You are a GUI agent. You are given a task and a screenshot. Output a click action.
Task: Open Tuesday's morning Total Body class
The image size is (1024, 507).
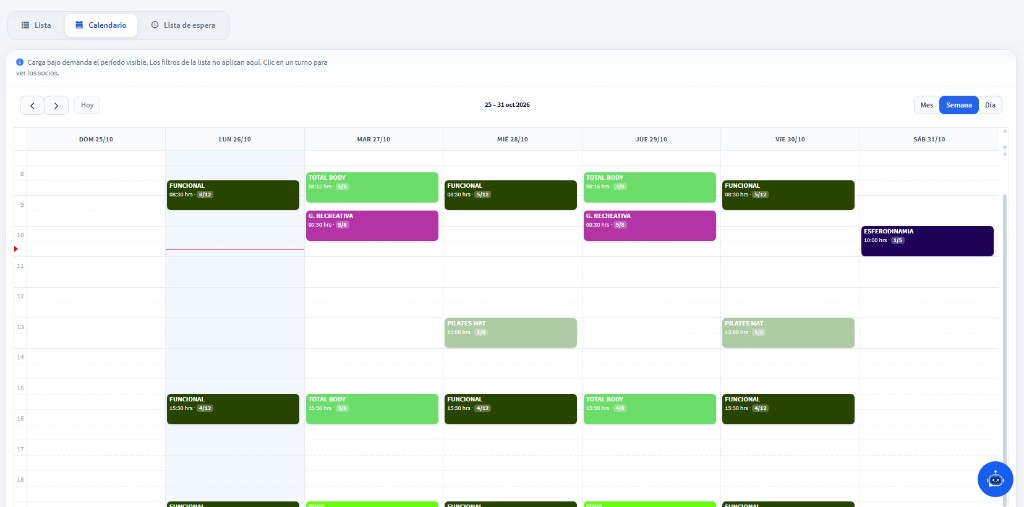point(372,187)
